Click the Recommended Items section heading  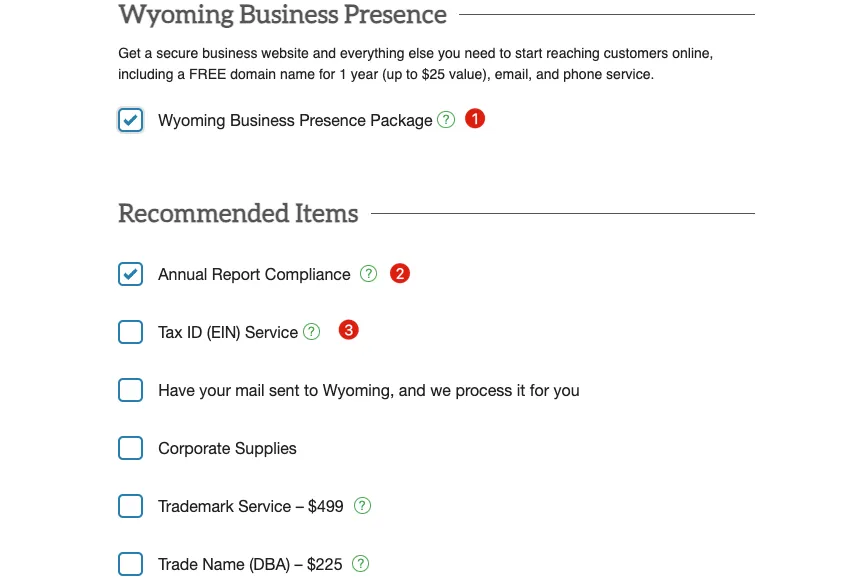point(238,213)
